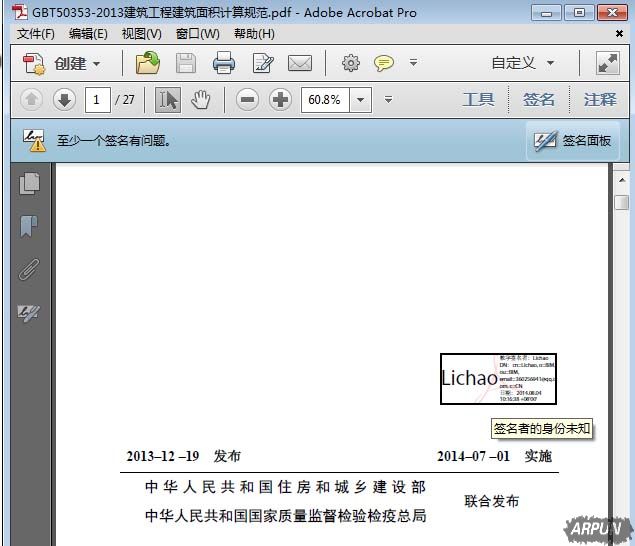Open the Page Thumbnails side panel
635x546 pixels.
click(30, 183)
